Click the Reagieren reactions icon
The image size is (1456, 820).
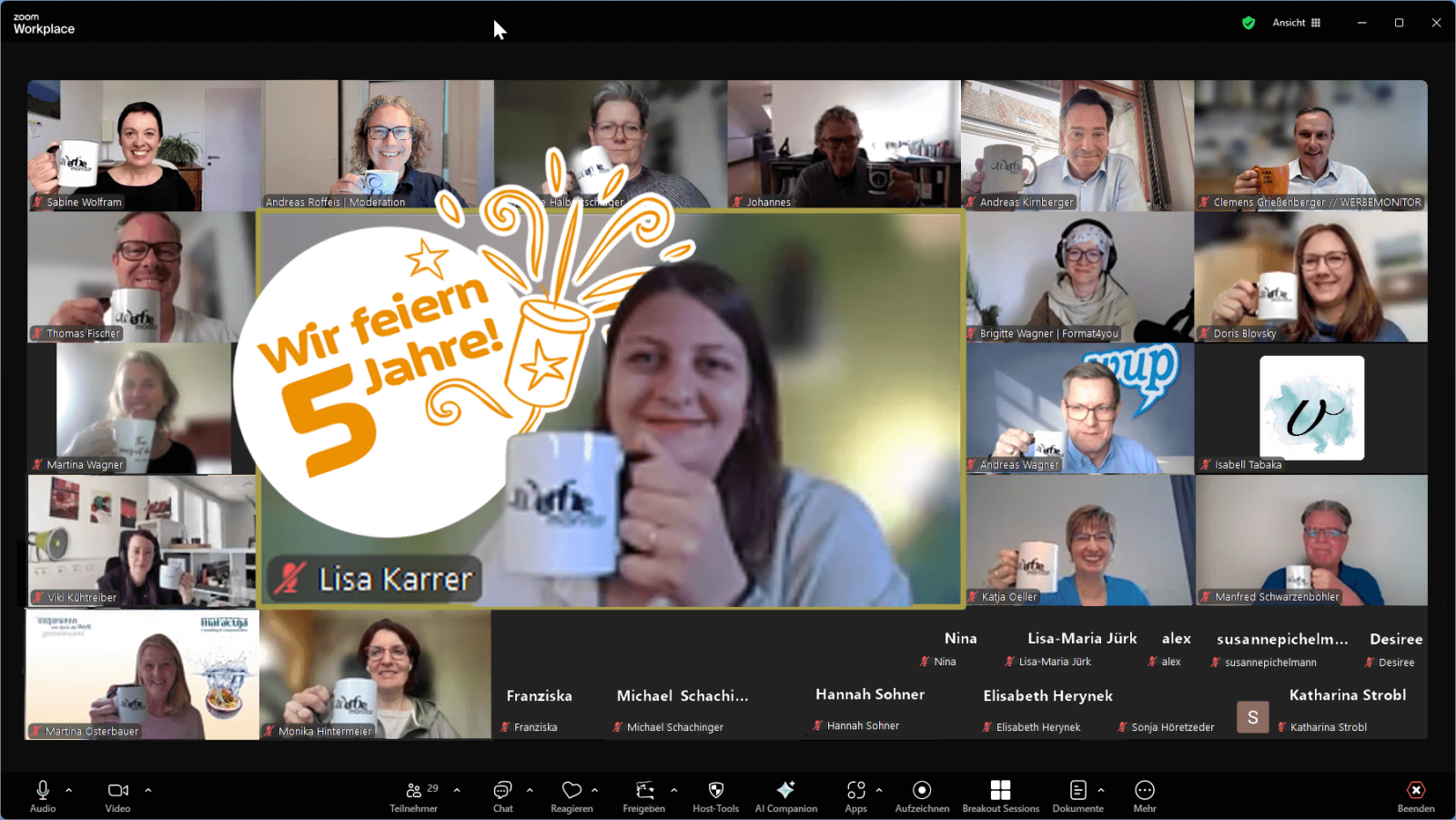coord(571,790)
